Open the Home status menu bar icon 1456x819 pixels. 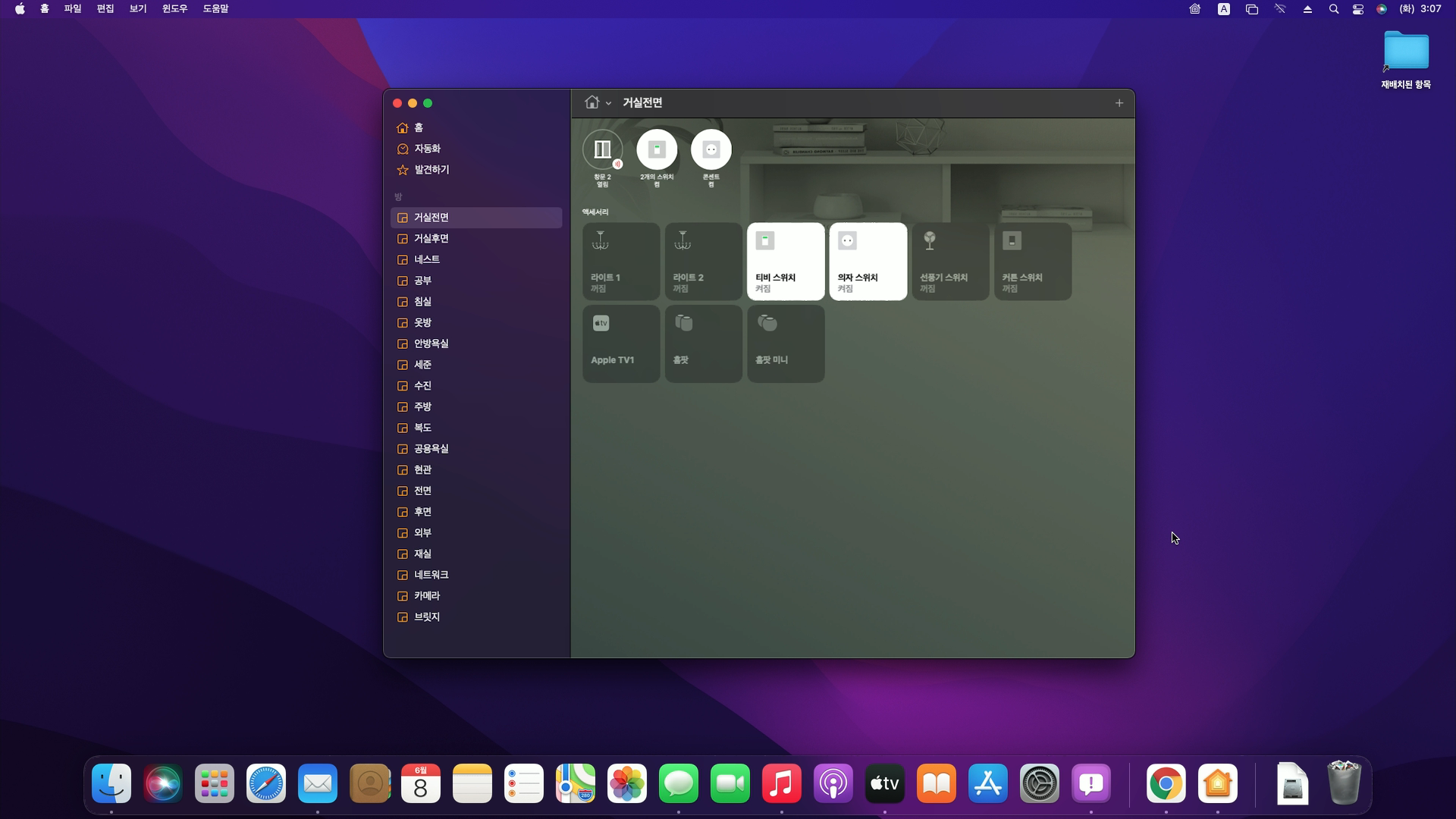pyautogui.click(x=1194, y=9)
